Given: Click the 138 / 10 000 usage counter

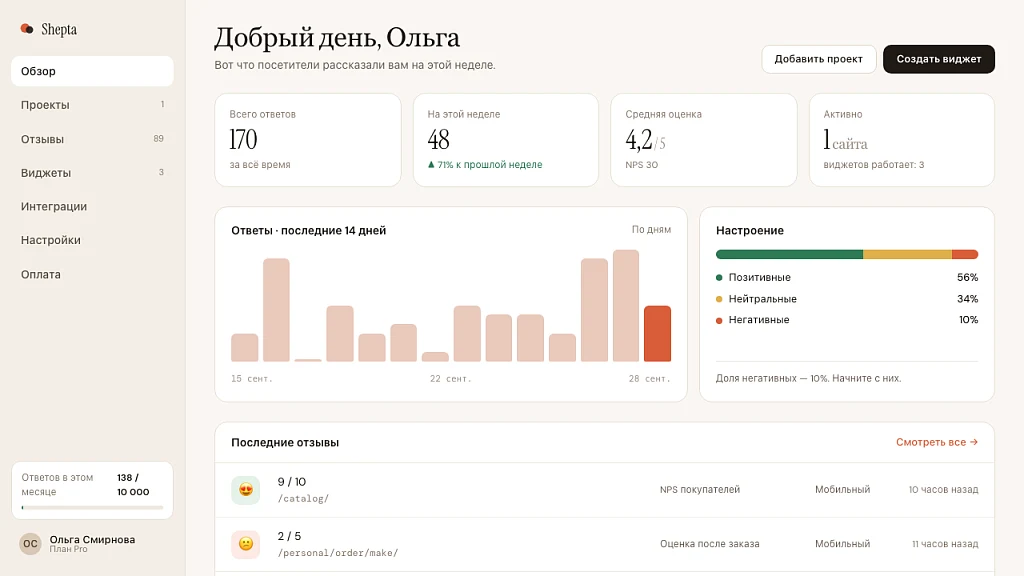Looking at the screenshot, I should coord(133,485).
